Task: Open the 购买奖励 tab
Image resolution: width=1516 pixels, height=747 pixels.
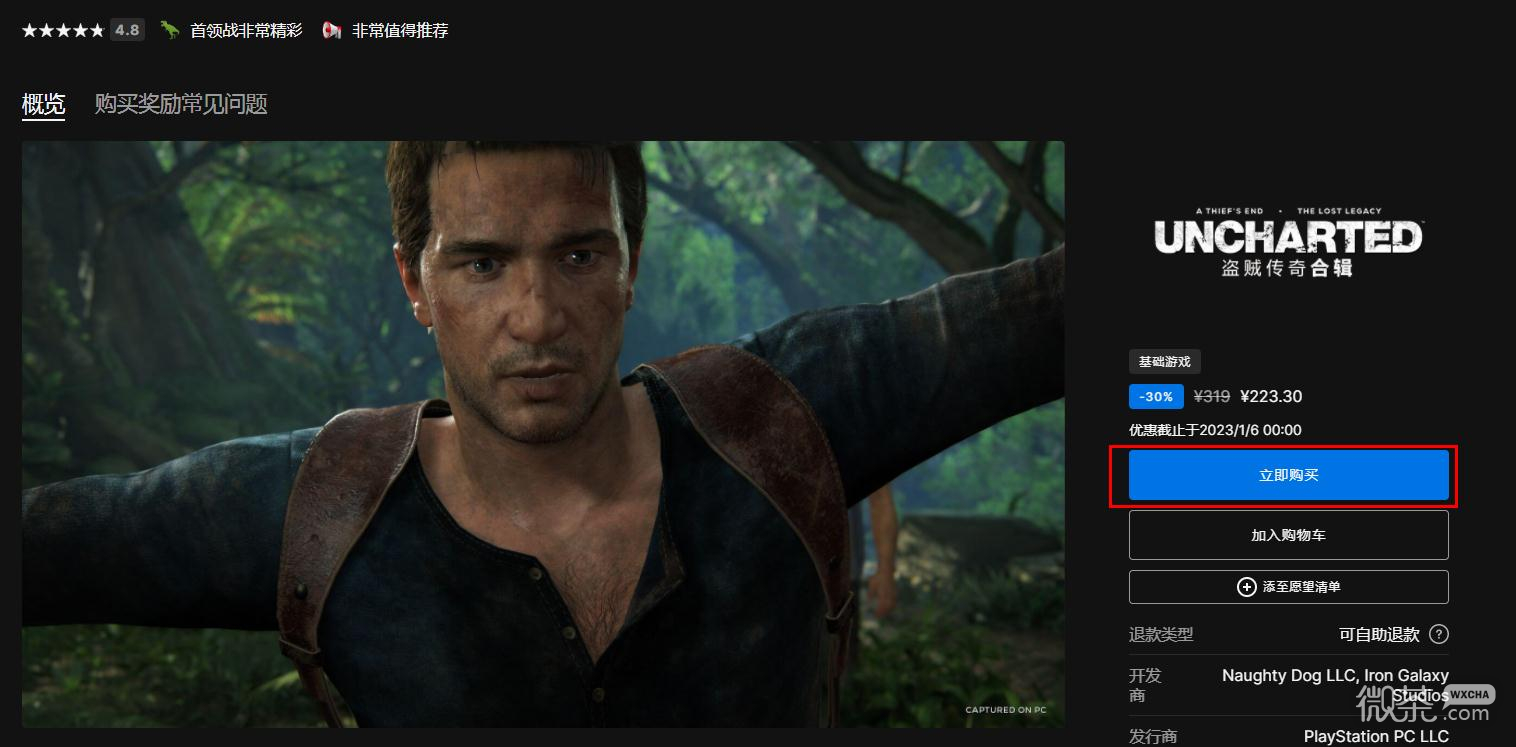Action: coord(138,104)
